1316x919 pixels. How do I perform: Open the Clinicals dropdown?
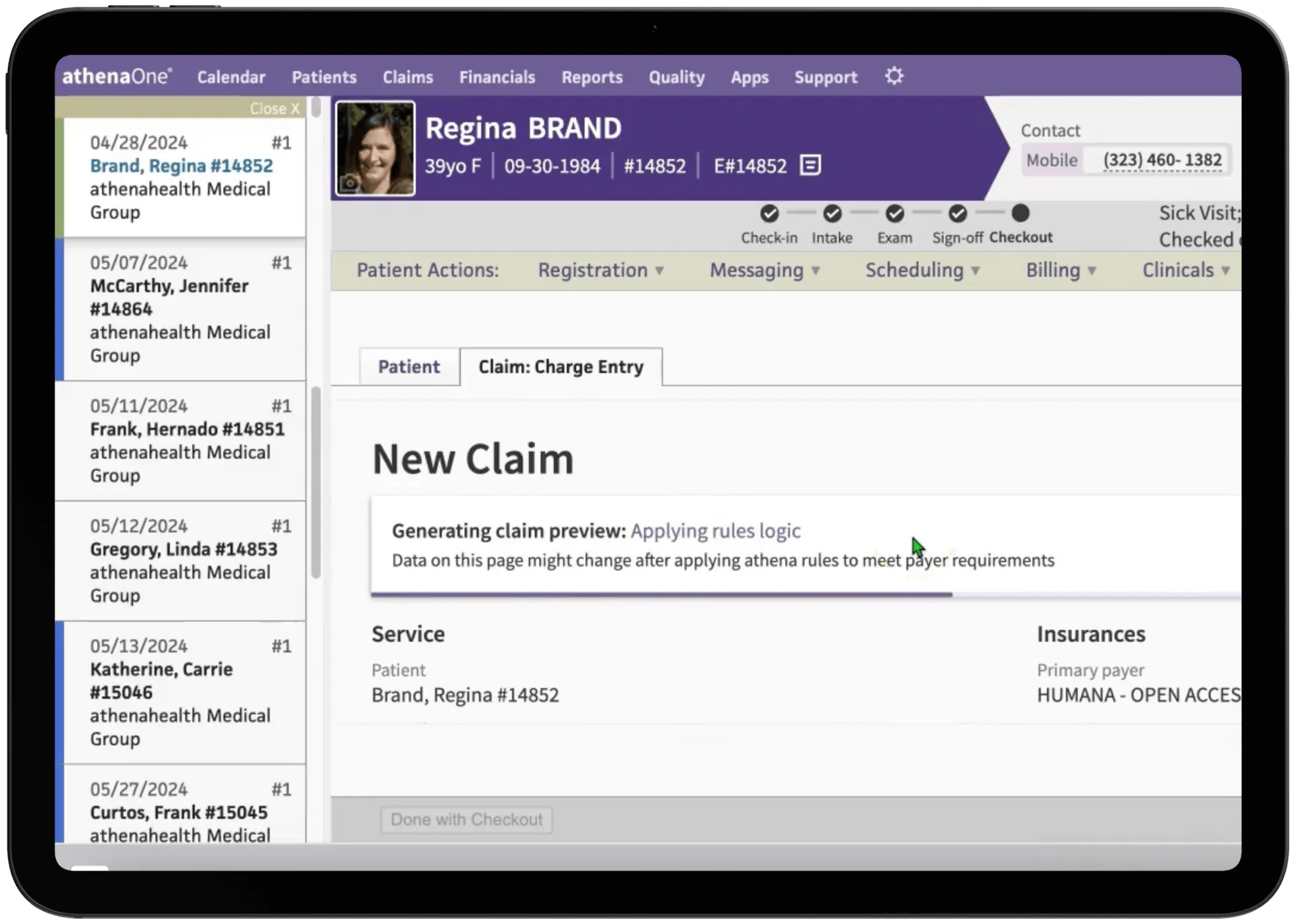1184,270
